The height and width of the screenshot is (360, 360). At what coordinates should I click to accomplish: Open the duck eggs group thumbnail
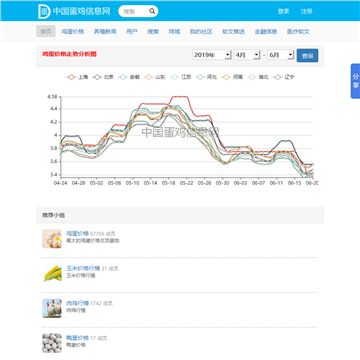click(x=52, y=343)
